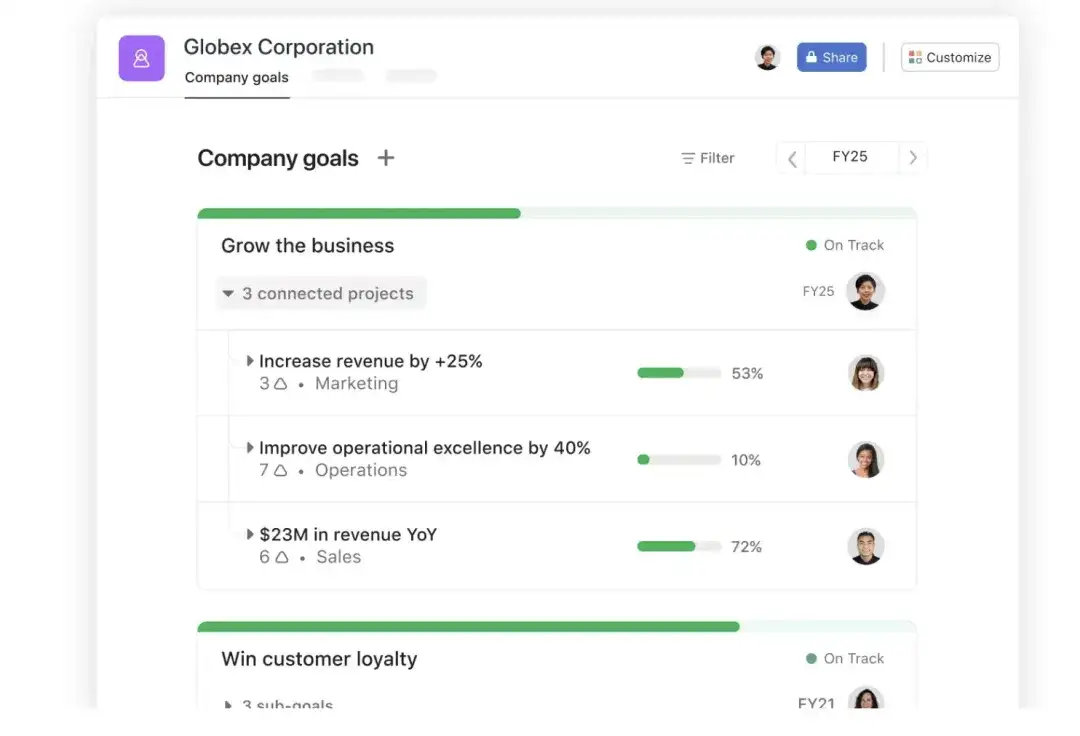Click the plus icon next to Company goals
This screenshot has height=736, width=1080.
coord(386,157)
